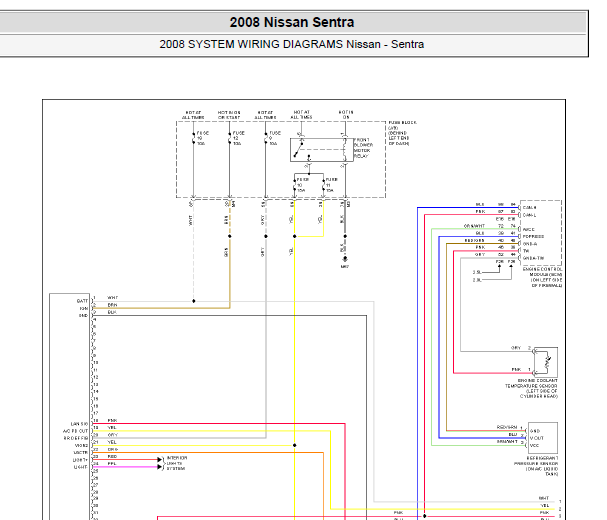Click the 'CAN-L' terminal label
The width and height of the screenshot is (607, 520).
(x=529, y=215)
